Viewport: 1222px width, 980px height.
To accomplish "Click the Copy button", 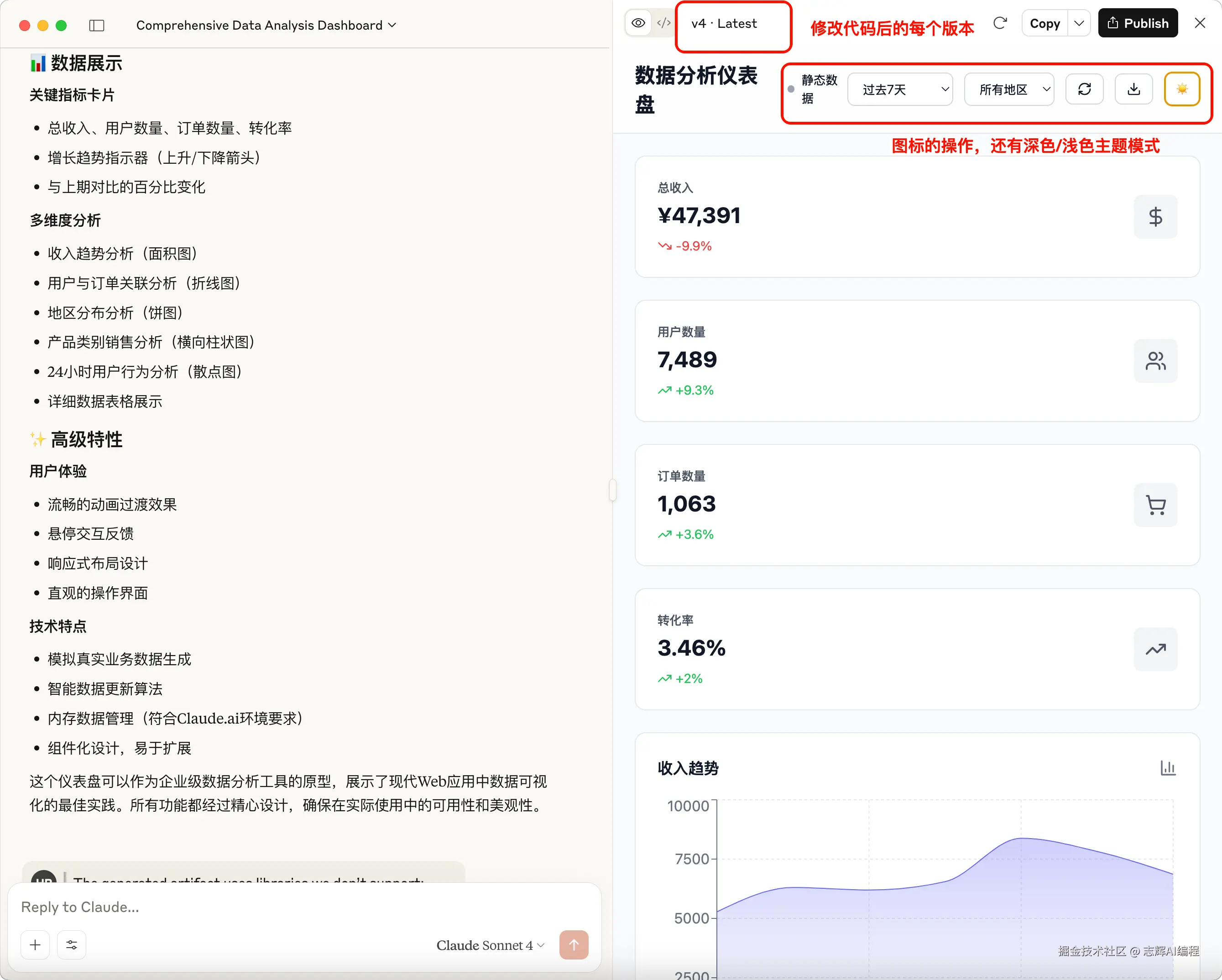I will coord(1044,23).
